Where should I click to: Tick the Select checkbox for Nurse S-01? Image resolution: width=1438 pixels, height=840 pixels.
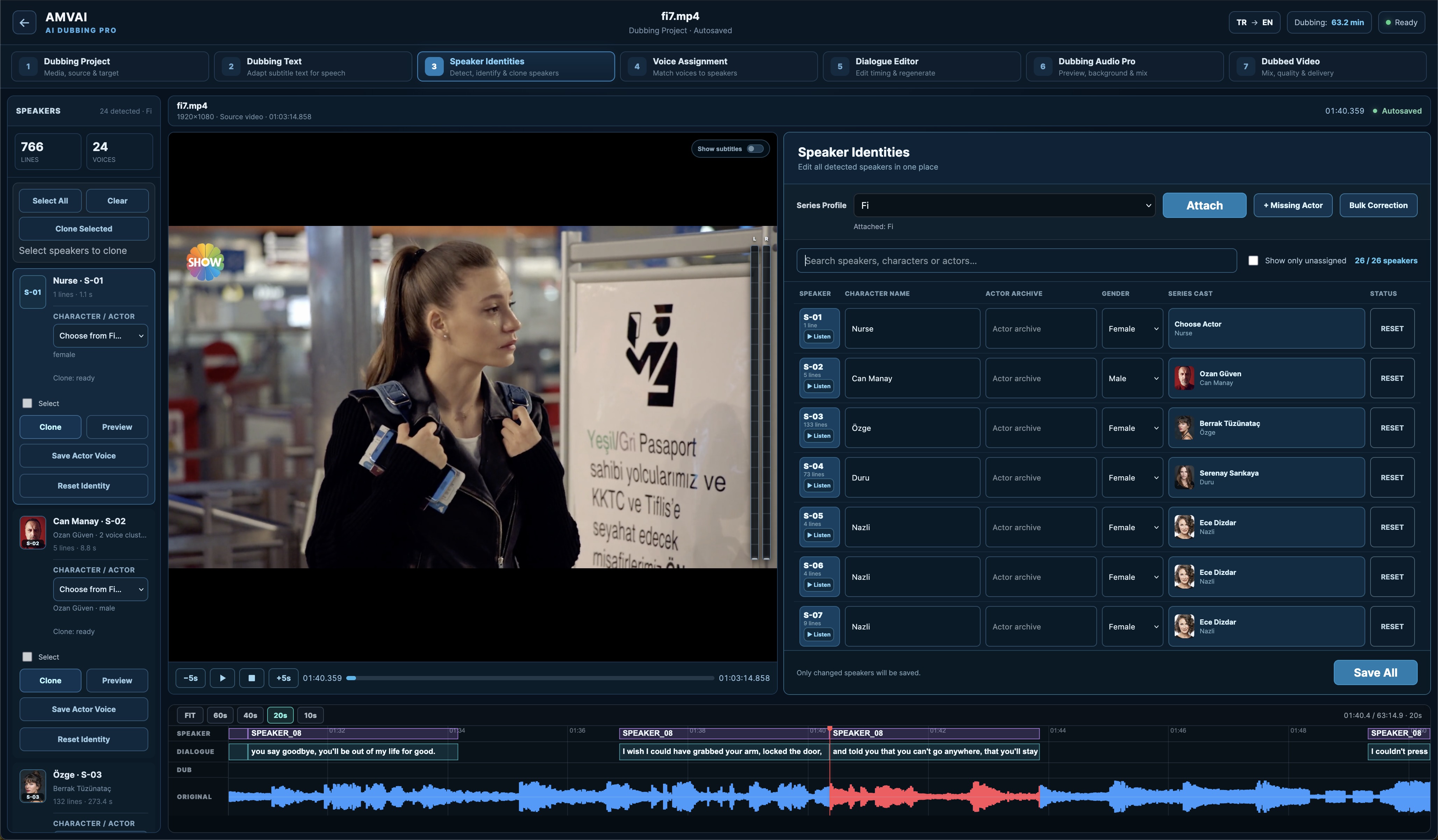pos(27,404)
